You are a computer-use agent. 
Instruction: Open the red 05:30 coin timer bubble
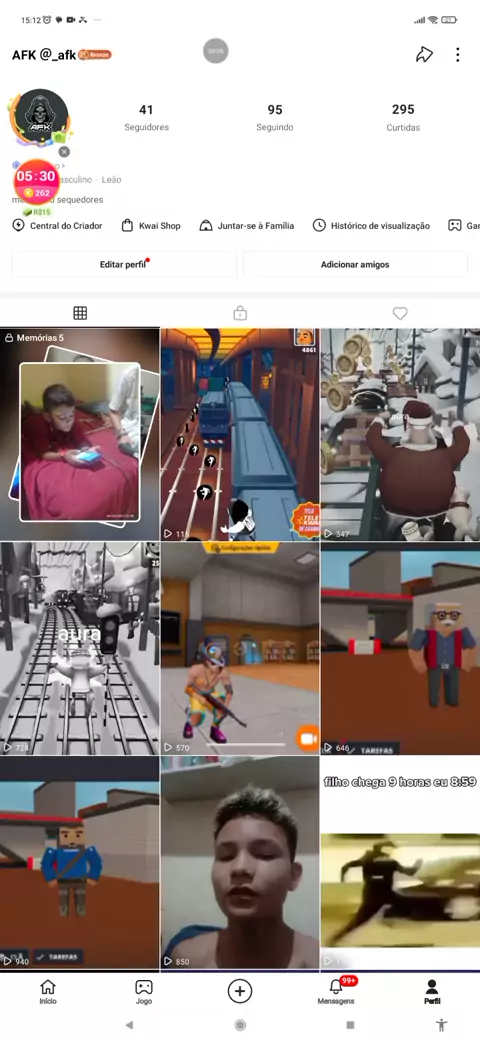[36, 182]
